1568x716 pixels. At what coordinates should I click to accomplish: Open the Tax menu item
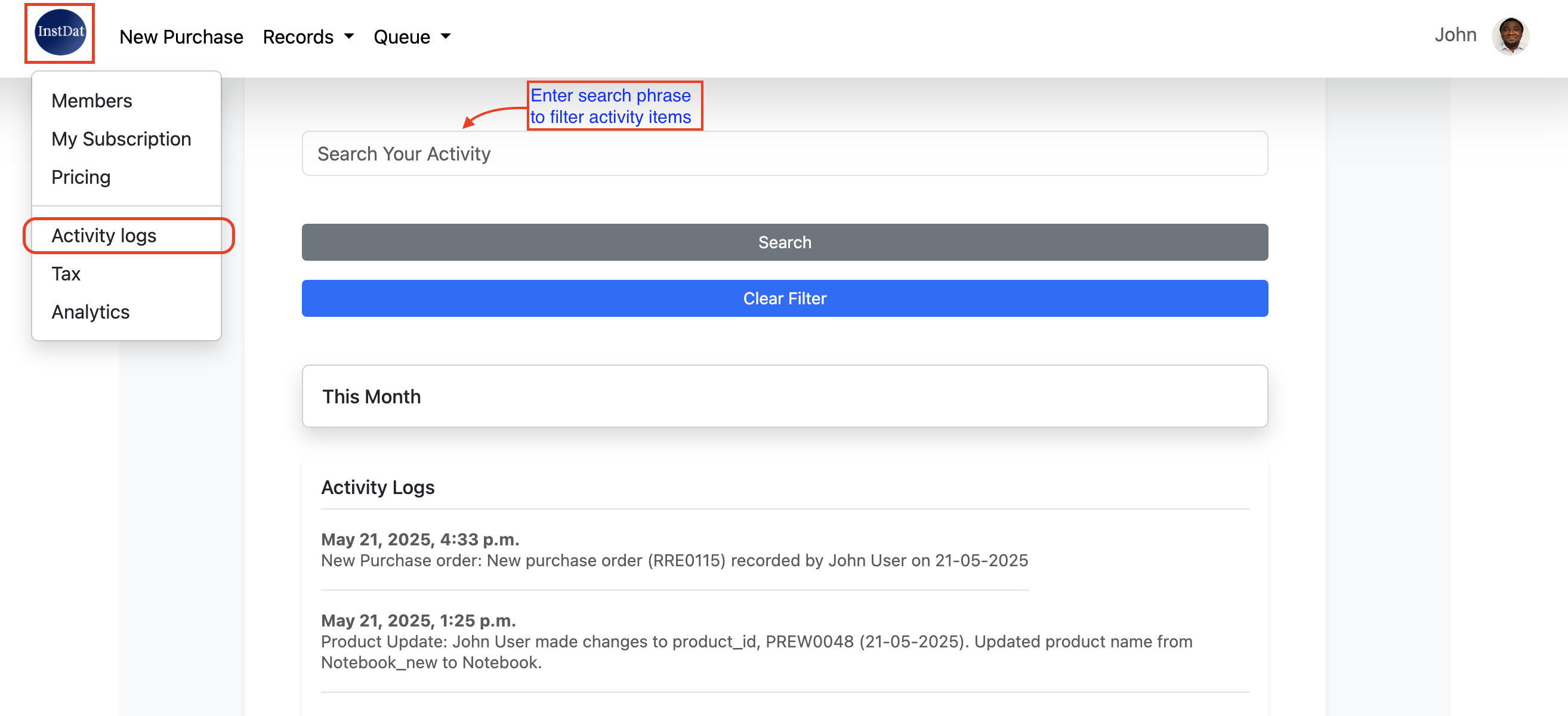[66, 274]
